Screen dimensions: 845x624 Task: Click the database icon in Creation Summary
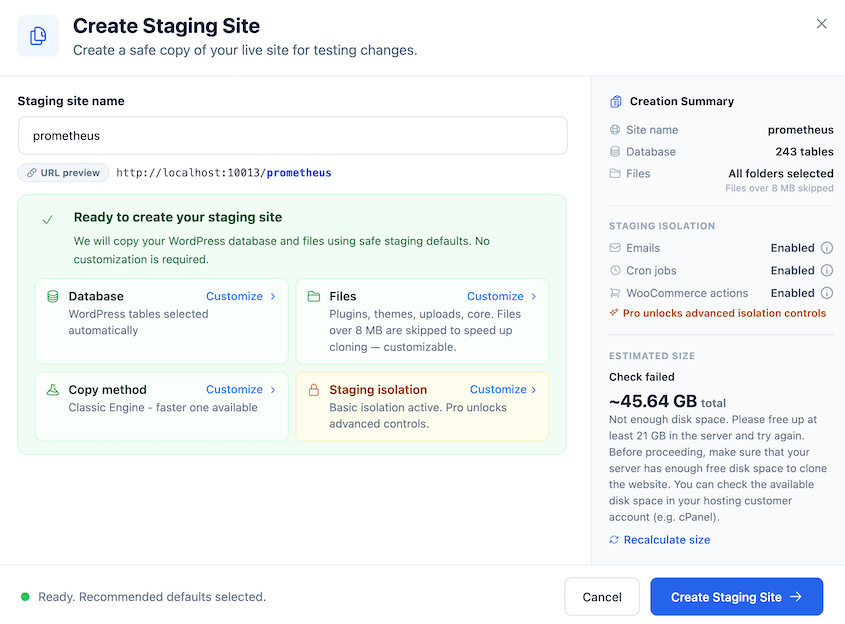[615, 151]
